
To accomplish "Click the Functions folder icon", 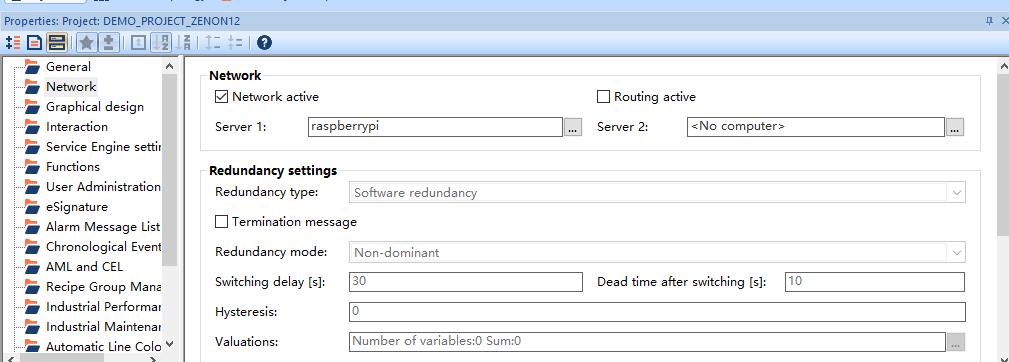I will tap(32, 167).
